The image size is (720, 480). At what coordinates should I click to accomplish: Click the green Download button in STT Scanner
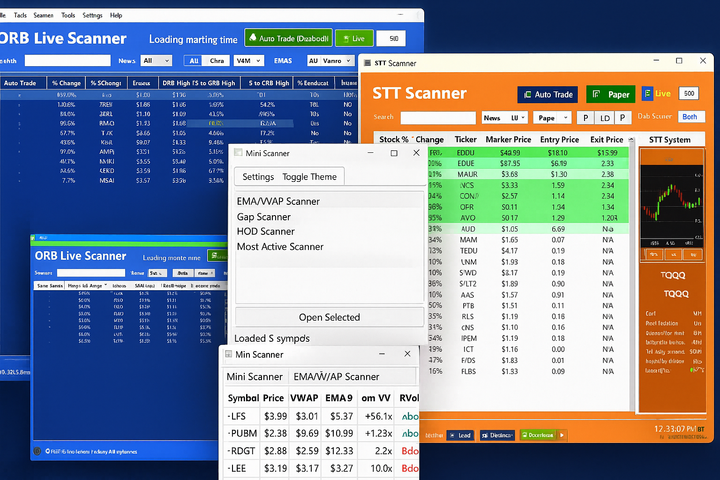click(537, 435)
